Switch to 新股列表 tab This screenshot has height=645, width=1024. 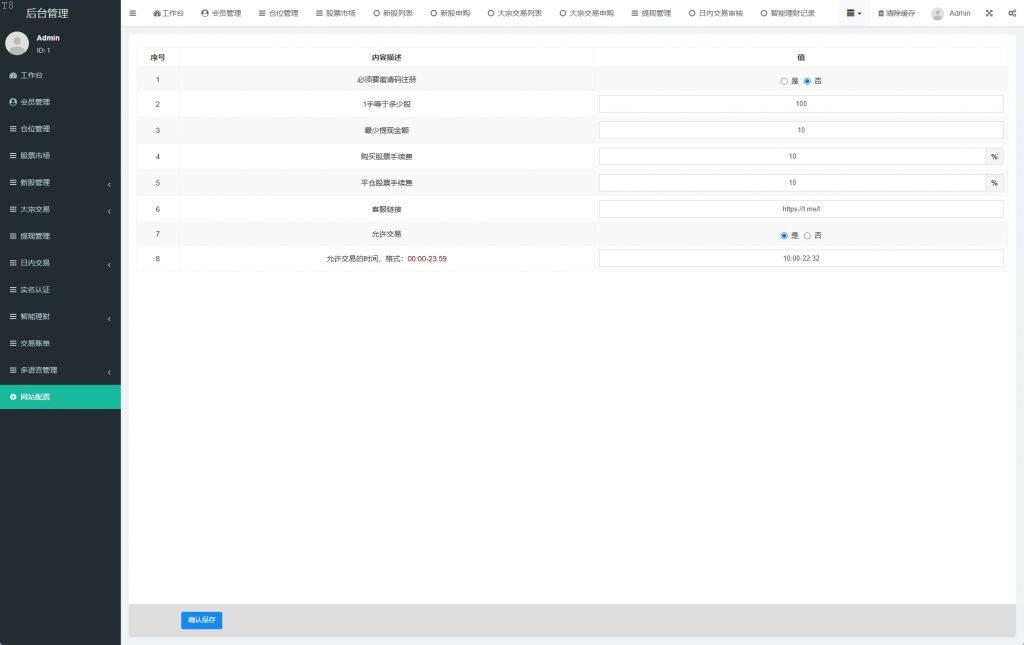[x=392, y=13]
